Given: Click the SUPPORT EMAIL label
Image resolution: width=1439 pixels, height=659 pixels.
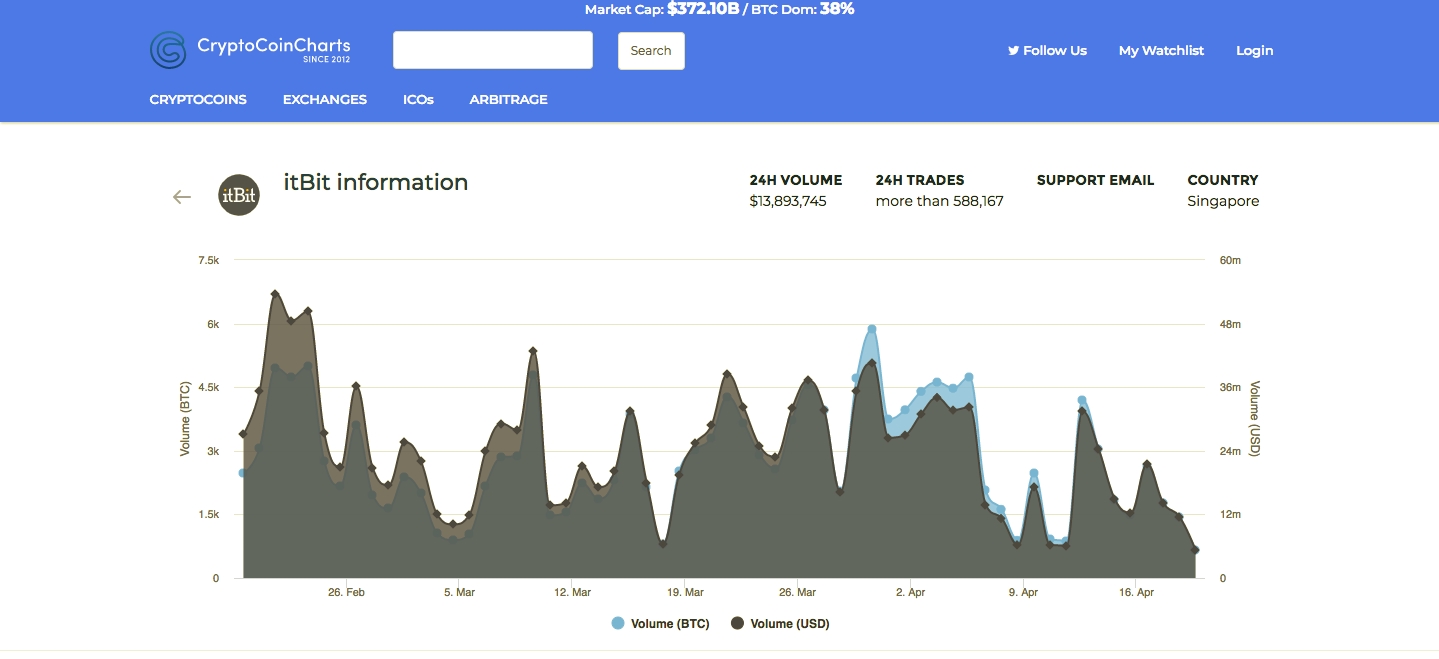Looking at the screenshot, I should (1095, 180).
